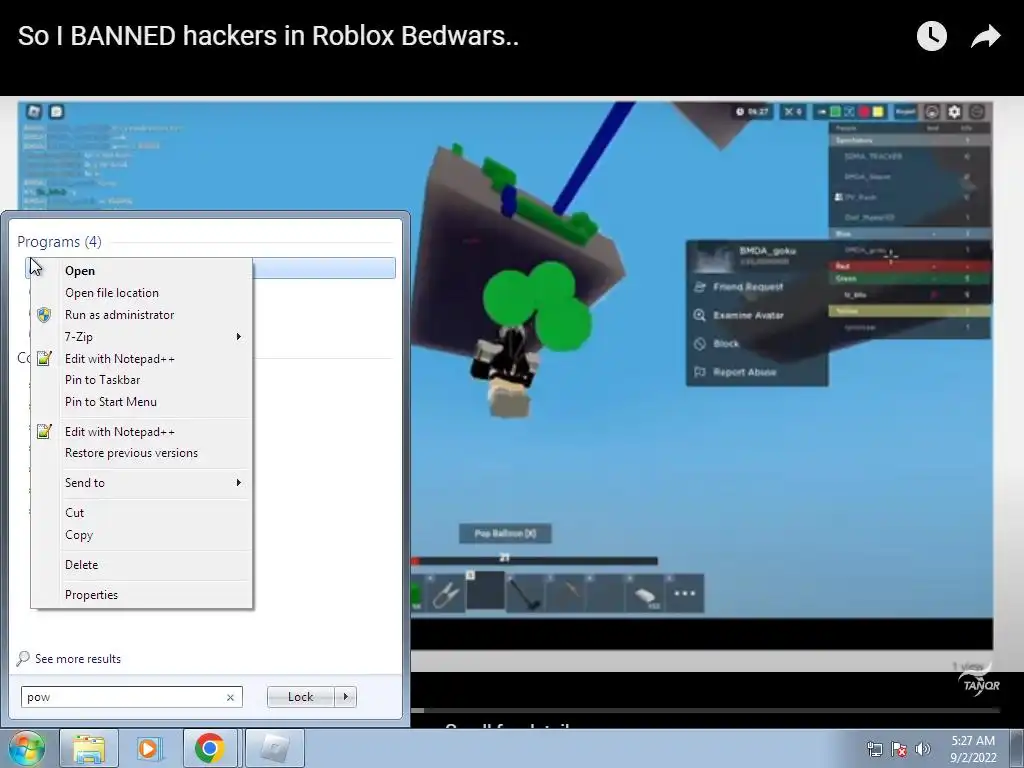Click the BMDA_goku name on player card
The height and width of the screenshot is (768, 1024).
tap(767, 251)
